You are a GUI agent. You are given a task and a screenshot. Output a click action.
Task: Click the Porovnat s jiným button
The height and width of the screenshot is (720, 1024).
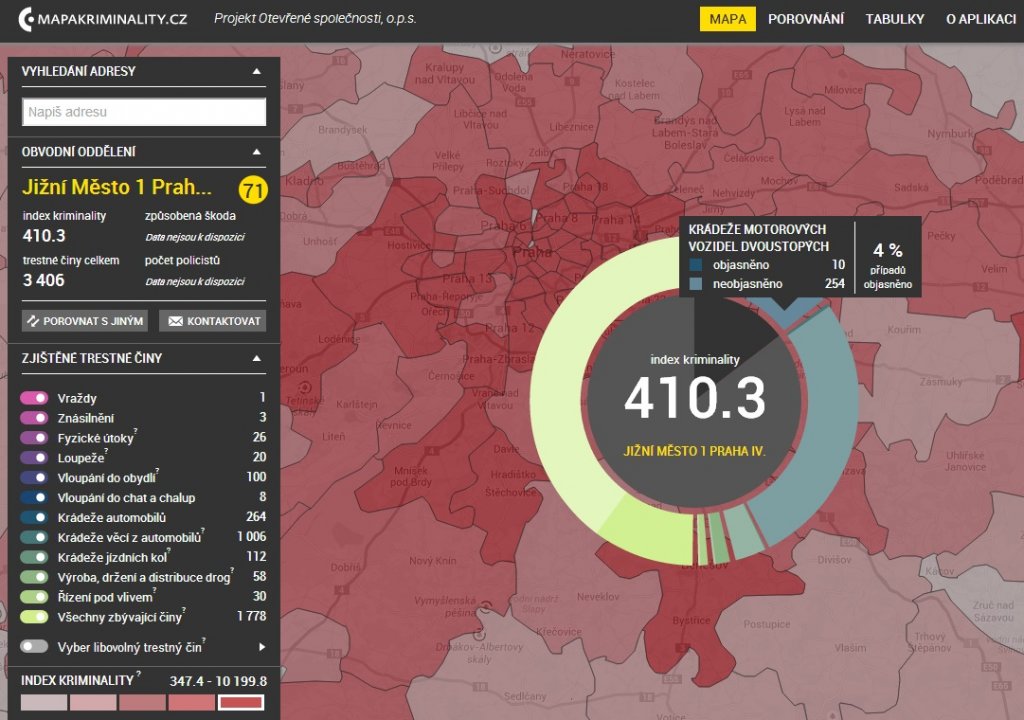85,321
